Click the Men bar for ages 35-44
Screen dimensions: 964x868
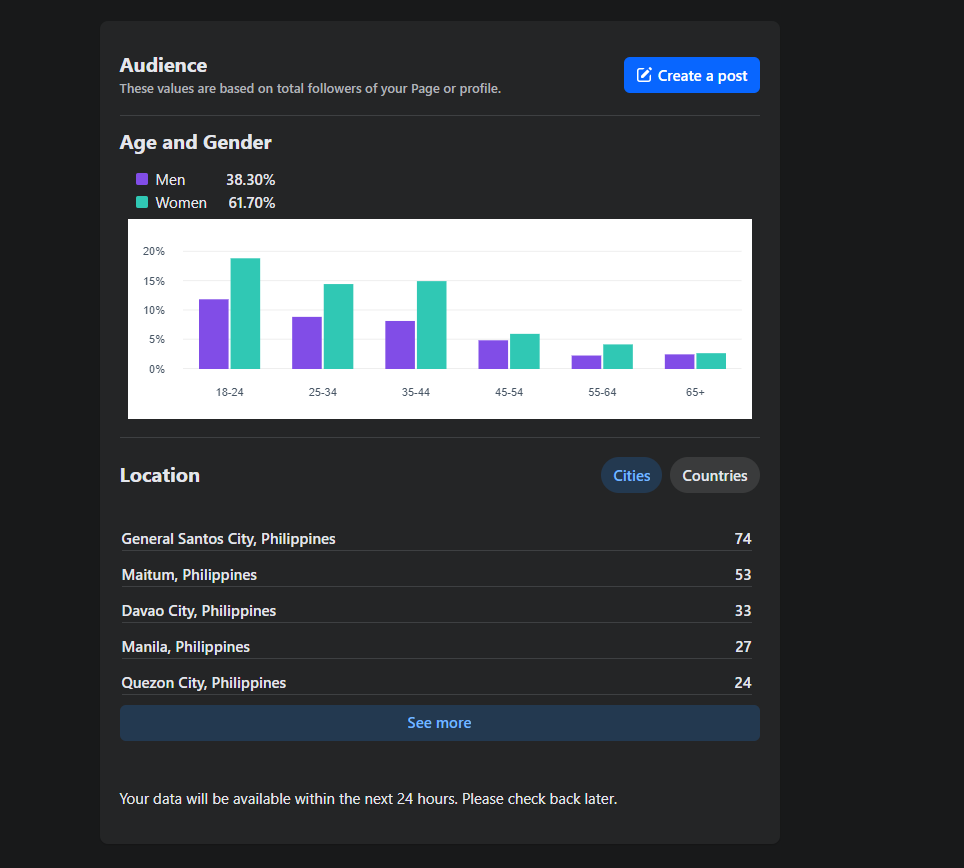[x=400, y=345]
